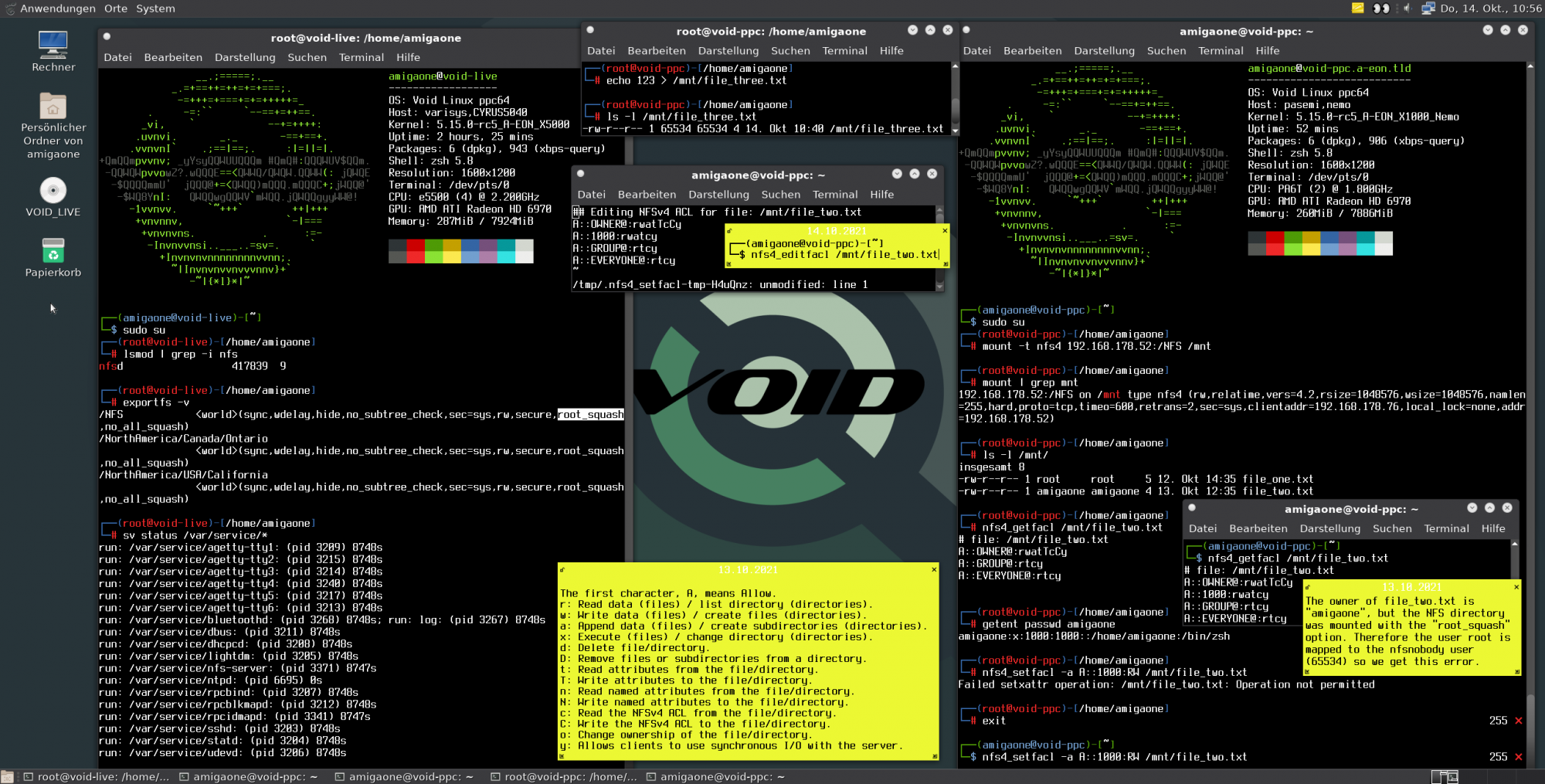Click the 'exportfs -v' command line
Screen dimensions: 1545x784
156,402
